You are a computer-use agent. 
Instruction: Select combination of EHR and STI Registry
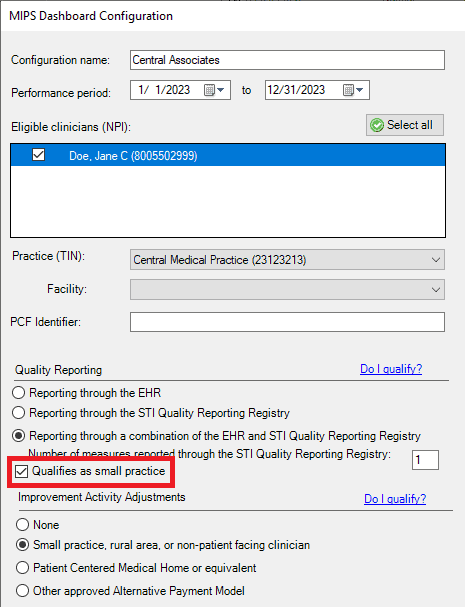coord(19,436)
